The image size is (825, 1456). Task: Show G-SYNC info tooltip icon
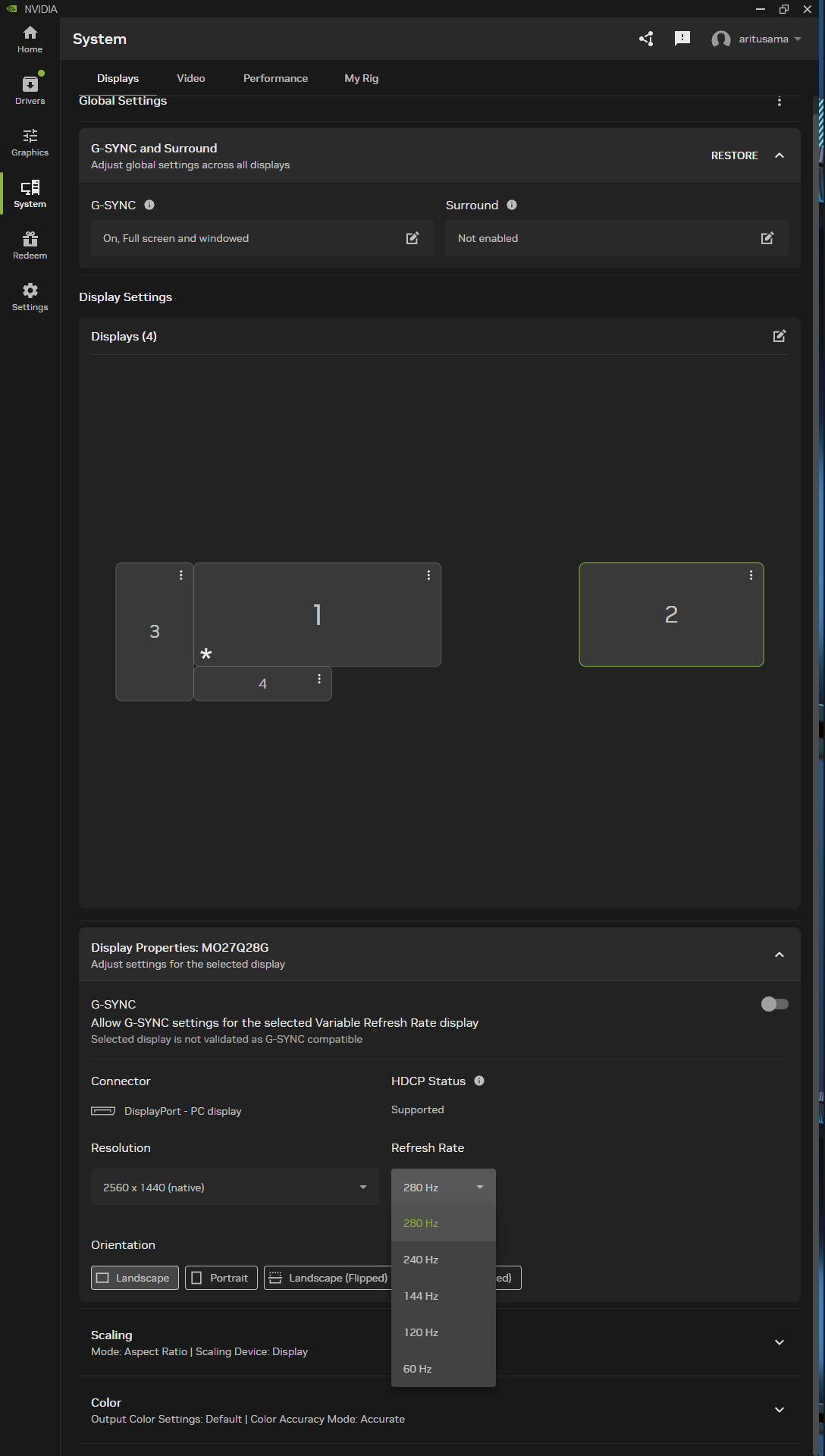point(149,205)
